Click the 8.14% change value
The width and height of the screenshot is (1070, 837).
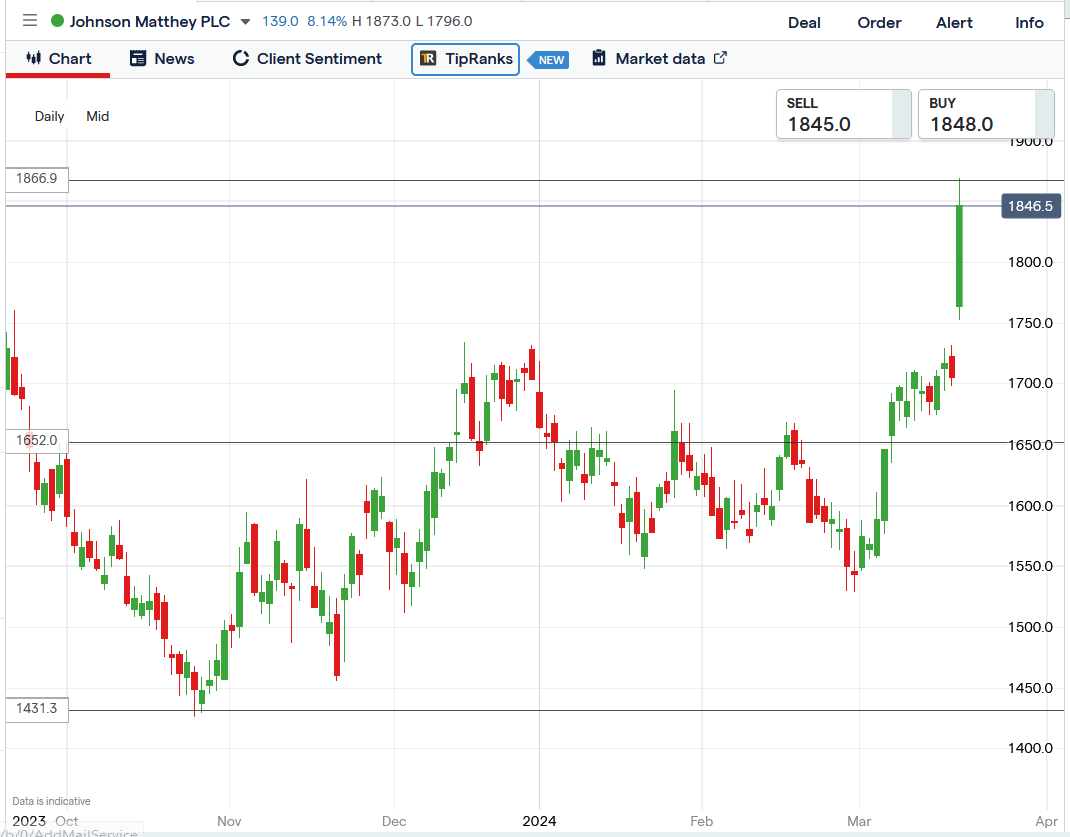pyautogui.click(x=327, y=21)
